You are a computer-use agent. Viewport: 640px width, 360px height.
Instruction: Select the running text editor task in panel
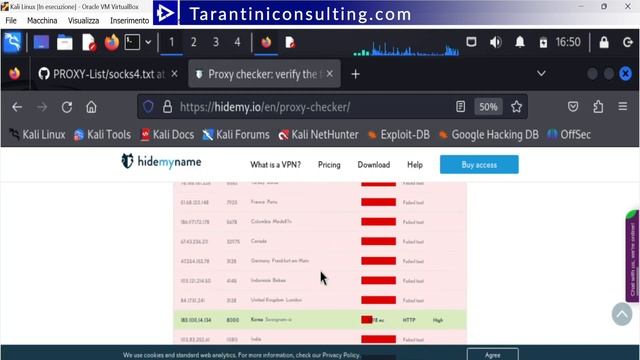click(290, 42)
